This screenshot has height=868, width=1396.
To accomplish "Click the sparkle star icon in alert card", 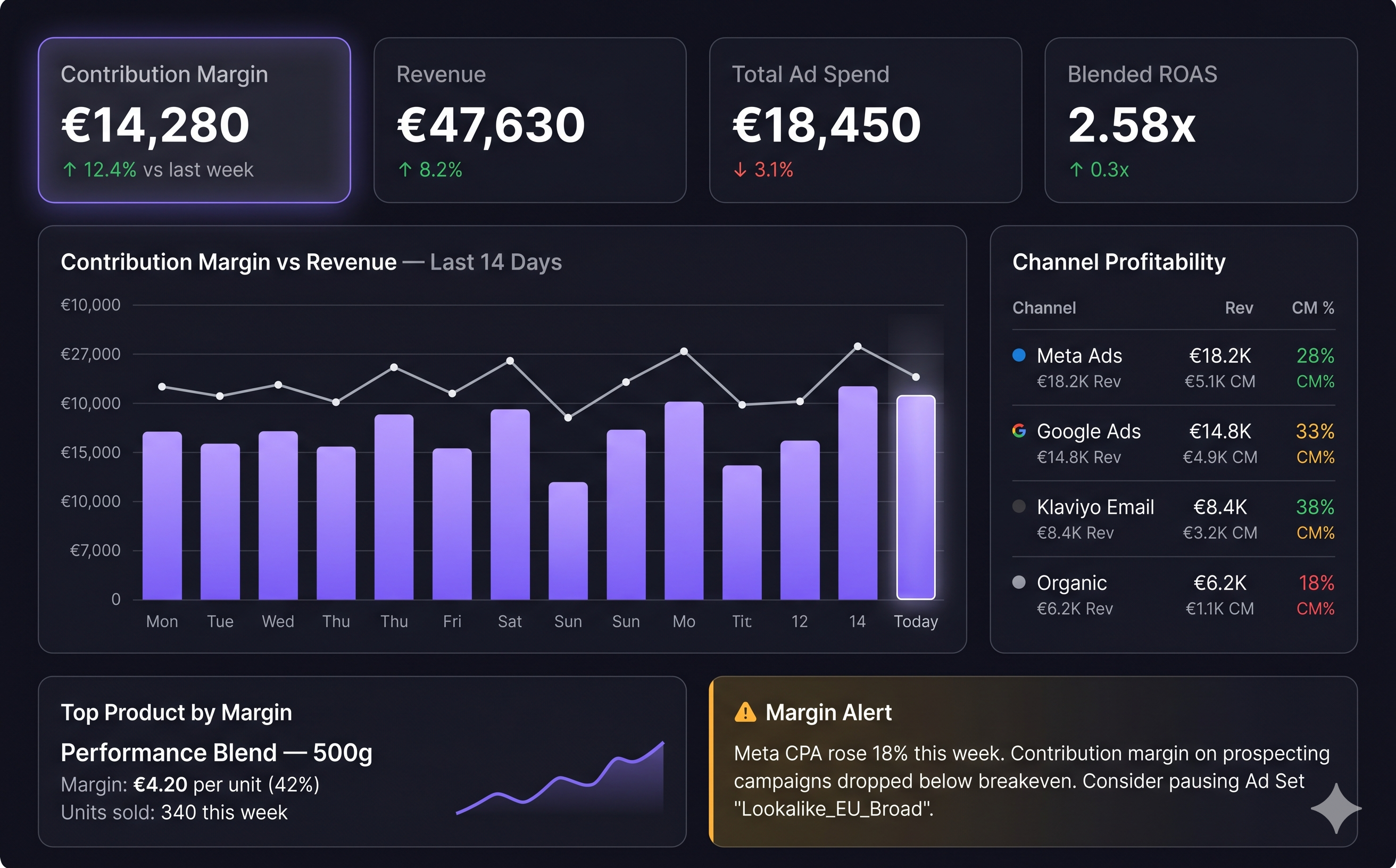I will tap(1336, 808).
